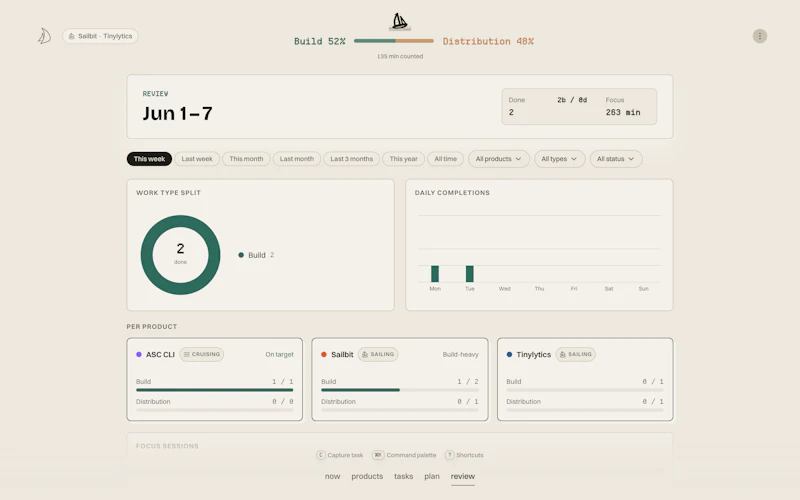Click the blue dot beside Tinylytics
The height and width of the screenshot is (500, 800).
coord(509,354)
